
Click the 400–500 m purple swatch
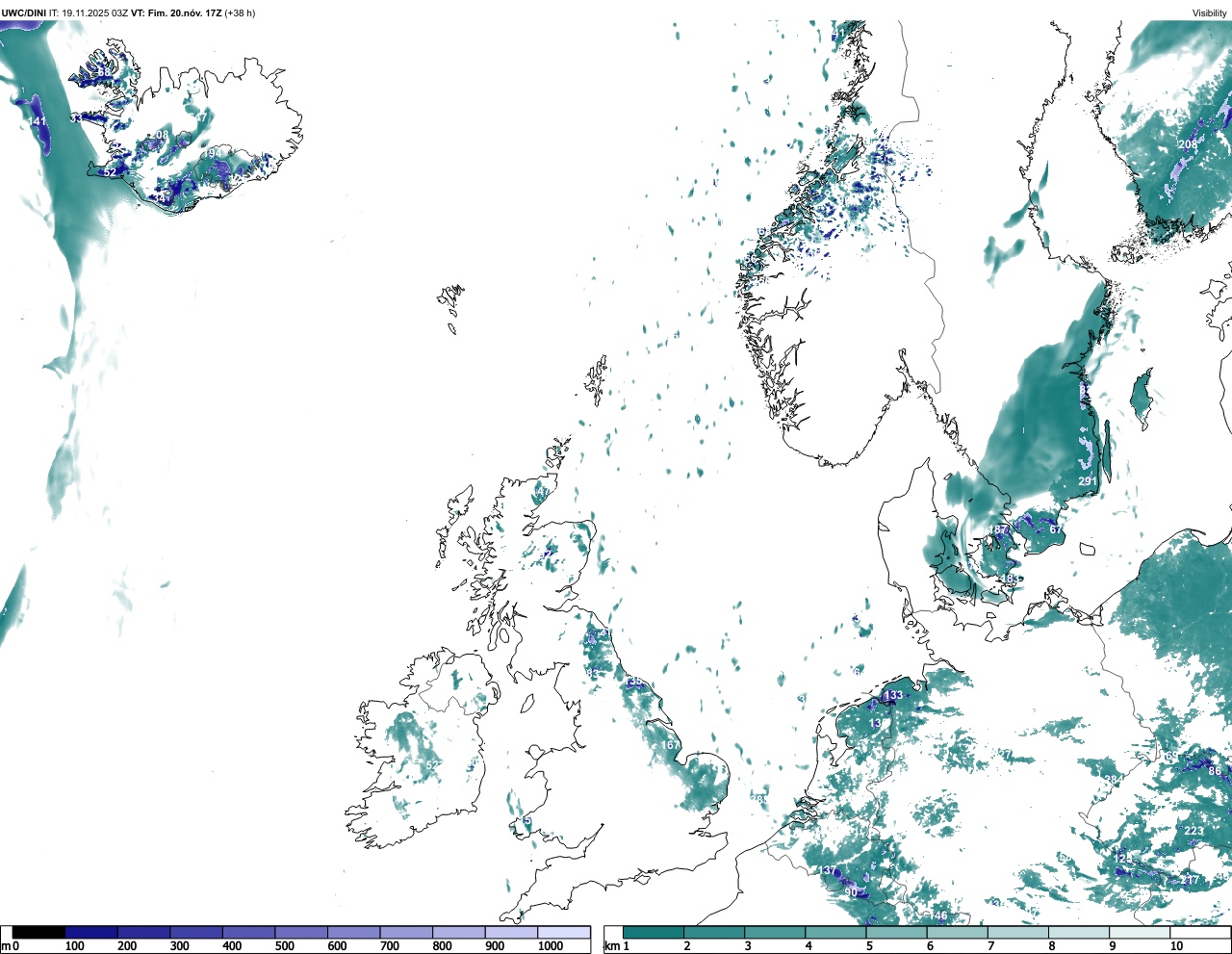tap(249, 932)
